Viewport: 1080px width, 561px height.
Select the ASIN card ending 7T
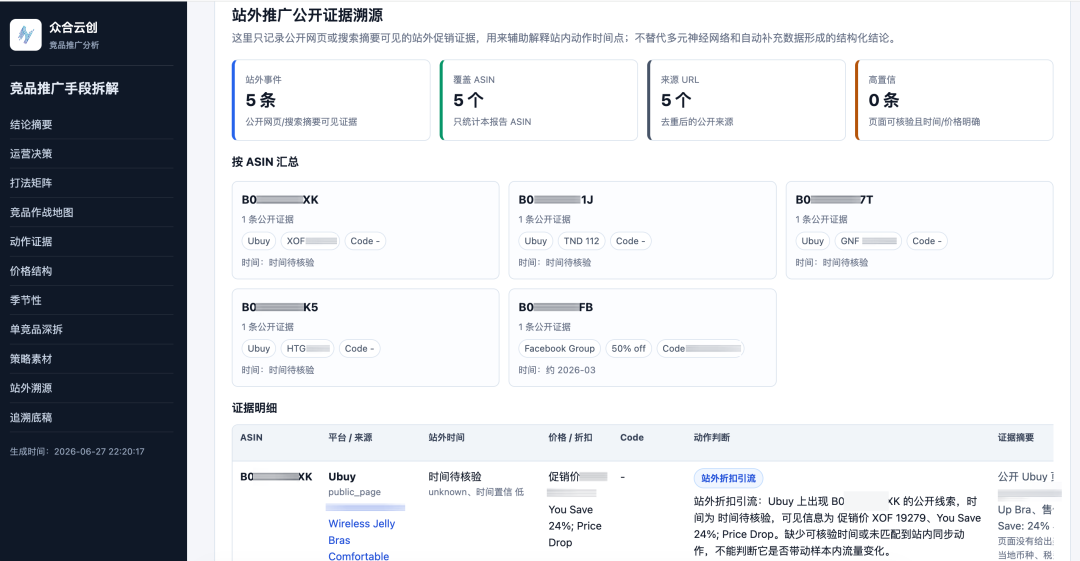point(920,230)
